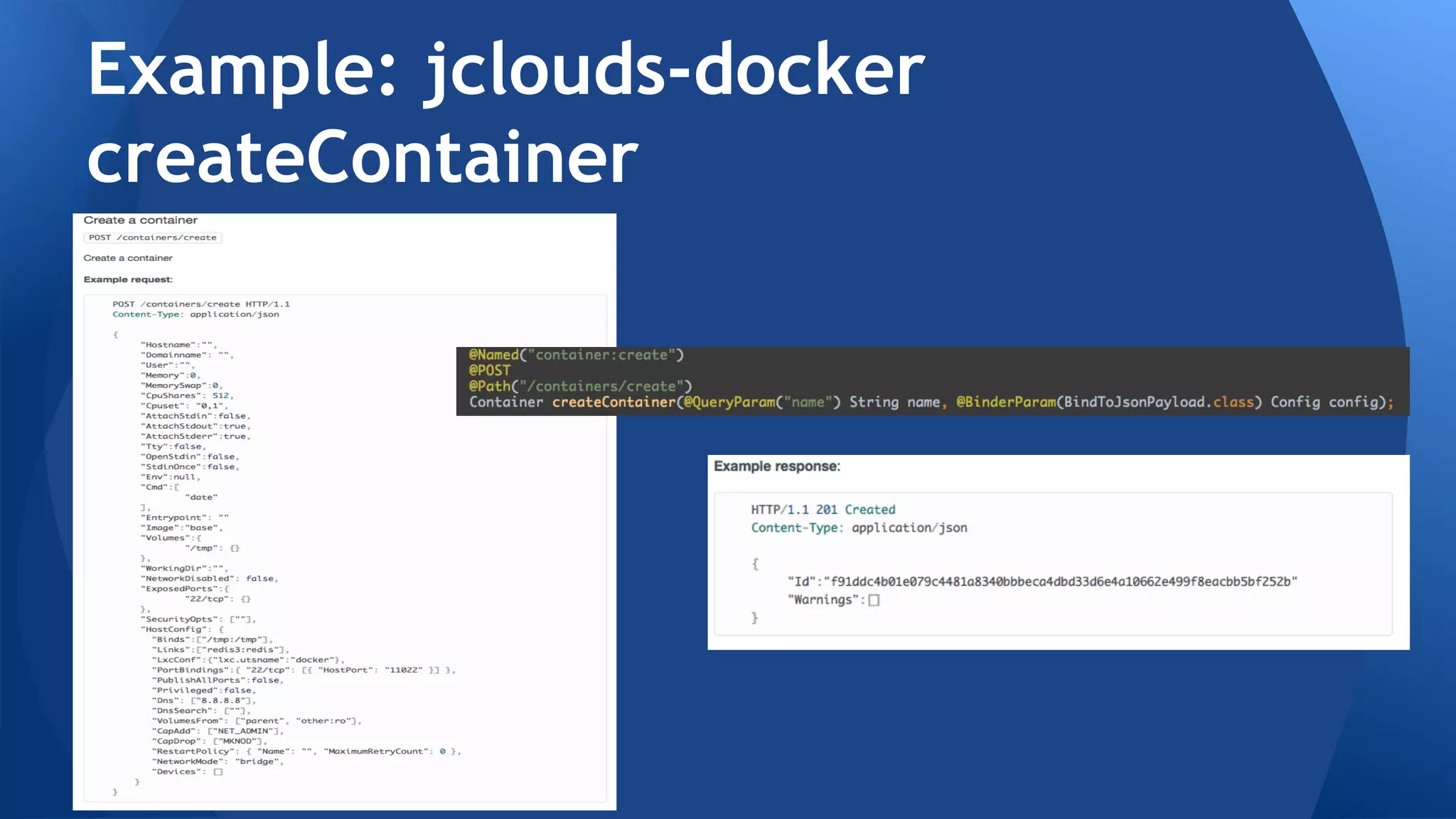Click the "DnsSearch": [""] line

[201, 711]
